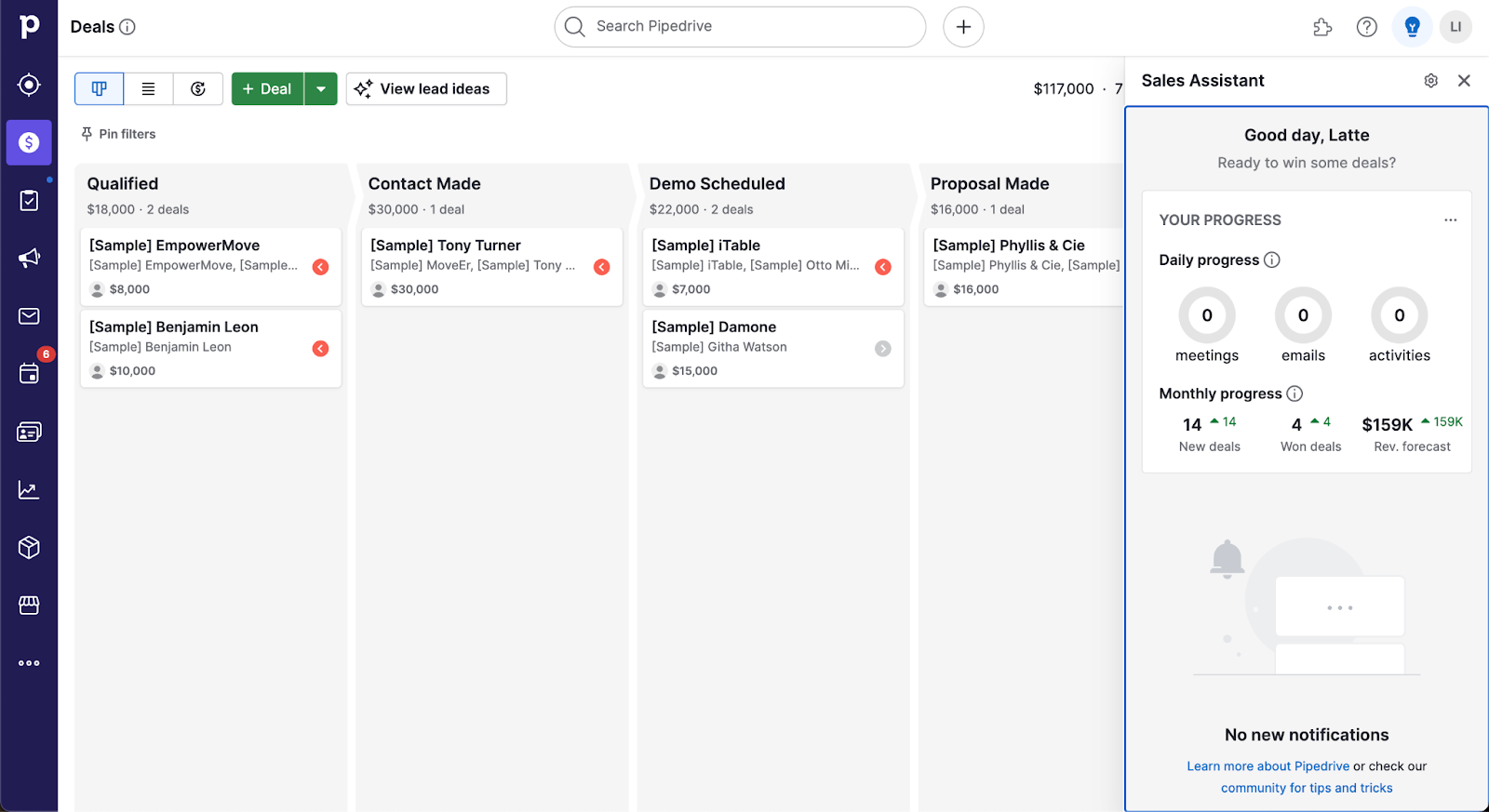Click Monthly progress info icon
The width and height of the screenshot is (1489, 812).
[1294, 393]
